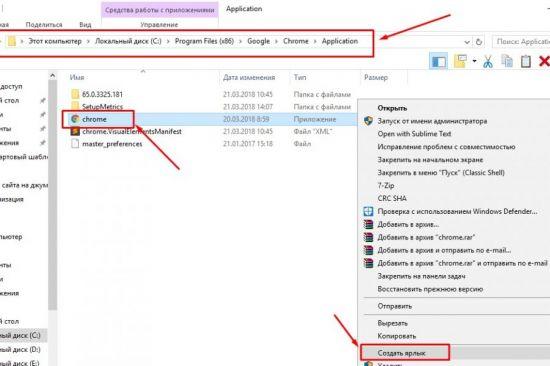Click Google in the breadcrumb path
The width and height of the screenshot is (550, 366).
pyautogui.click(x=259, y=41)
